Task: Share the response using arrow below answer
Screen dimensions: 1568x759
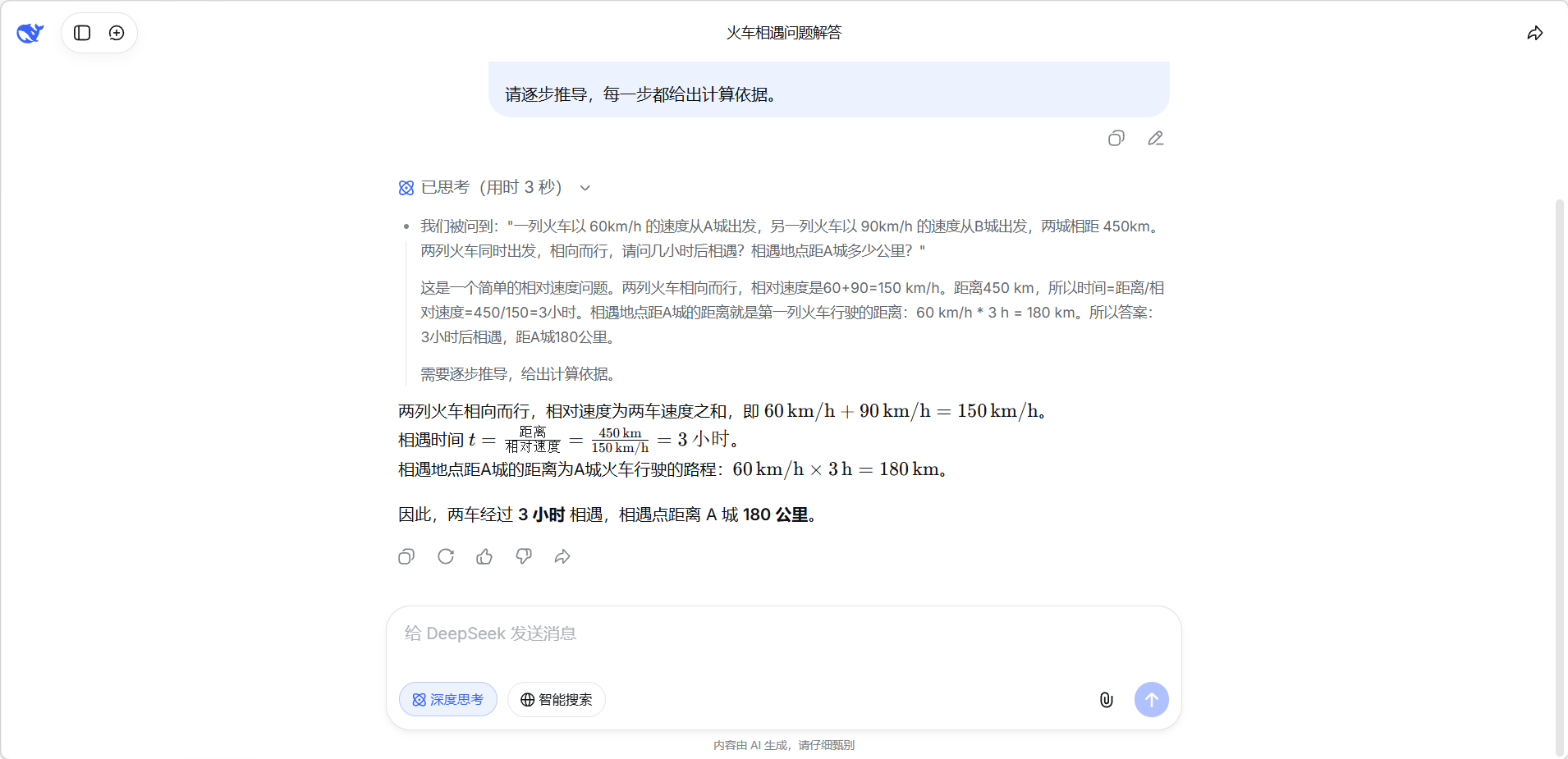Action: [x=562, y=557]
